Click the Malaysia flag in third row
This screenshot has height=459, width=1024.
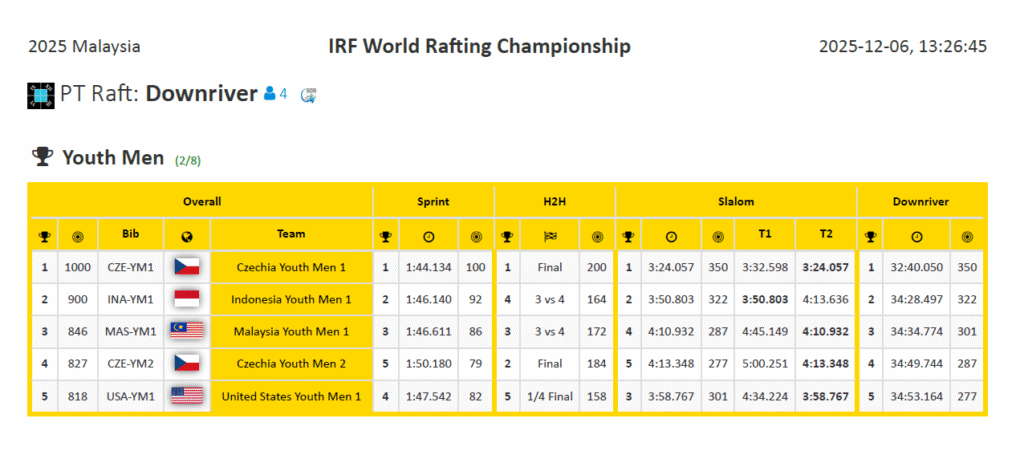click(x=187, y=331)
